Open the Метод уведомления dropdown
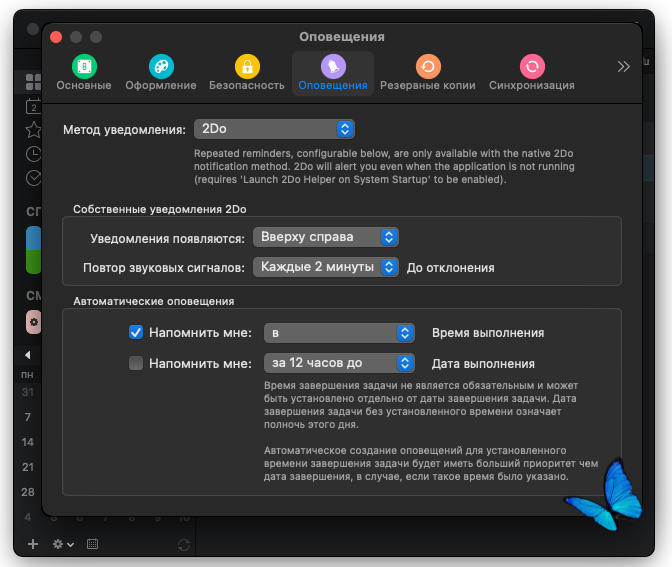 point(274,129)
